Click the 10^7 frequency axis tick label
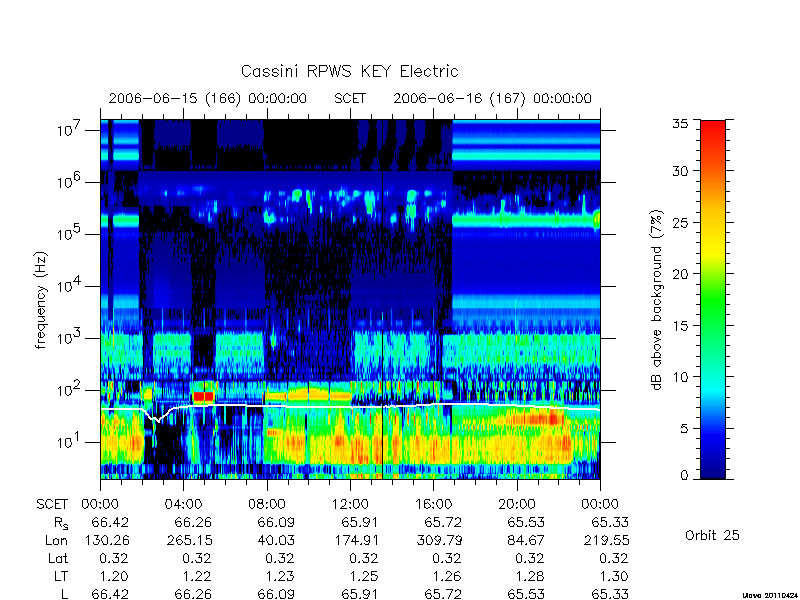The height and width of the screenshot is (600, 800). point(70,130)
